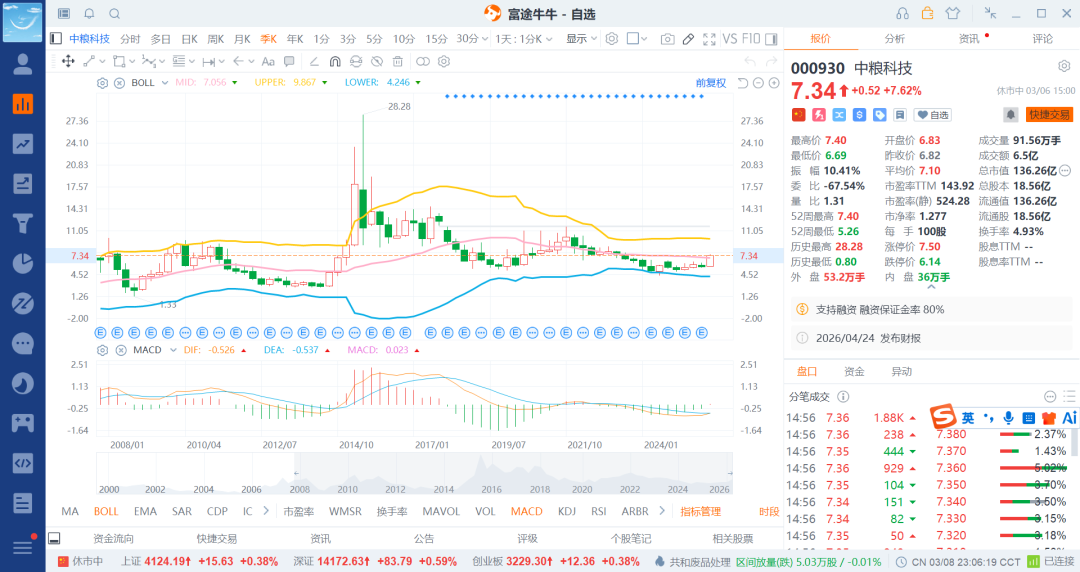The image size is (1080, 572).
Task: Select the text annotation Aa tool
Action: [x=268, y=61]
